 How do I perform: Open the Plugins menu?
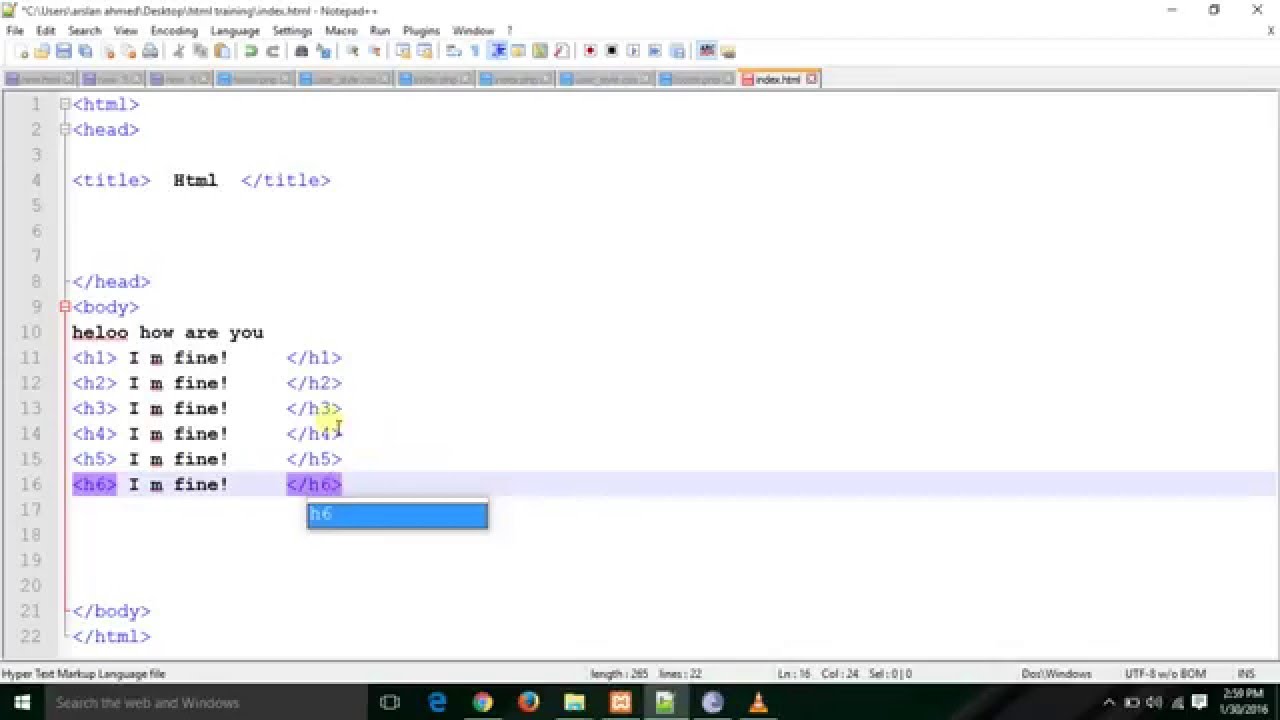tap(421, 31)
